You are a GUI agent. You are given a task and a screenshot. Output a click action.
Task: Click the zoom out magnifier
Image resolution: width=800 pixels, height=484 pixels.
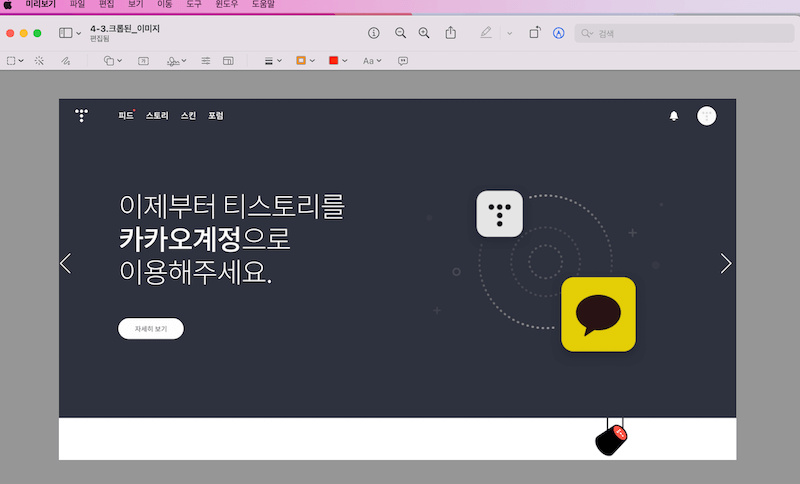(401, 33)
